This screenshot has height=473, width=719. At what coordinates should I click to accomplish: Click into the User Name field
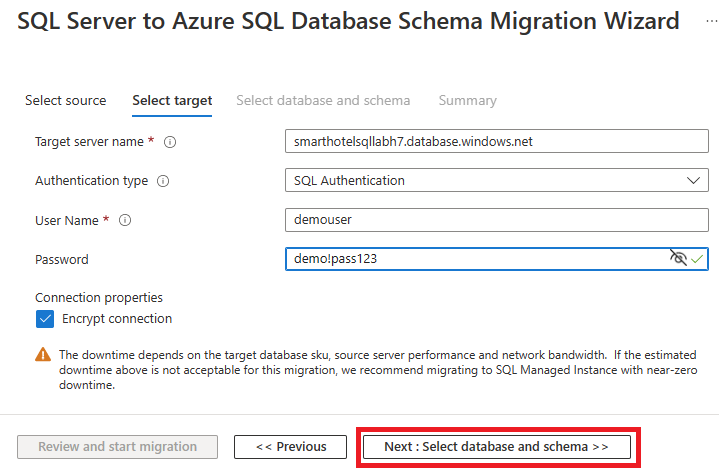click(497, 220)
